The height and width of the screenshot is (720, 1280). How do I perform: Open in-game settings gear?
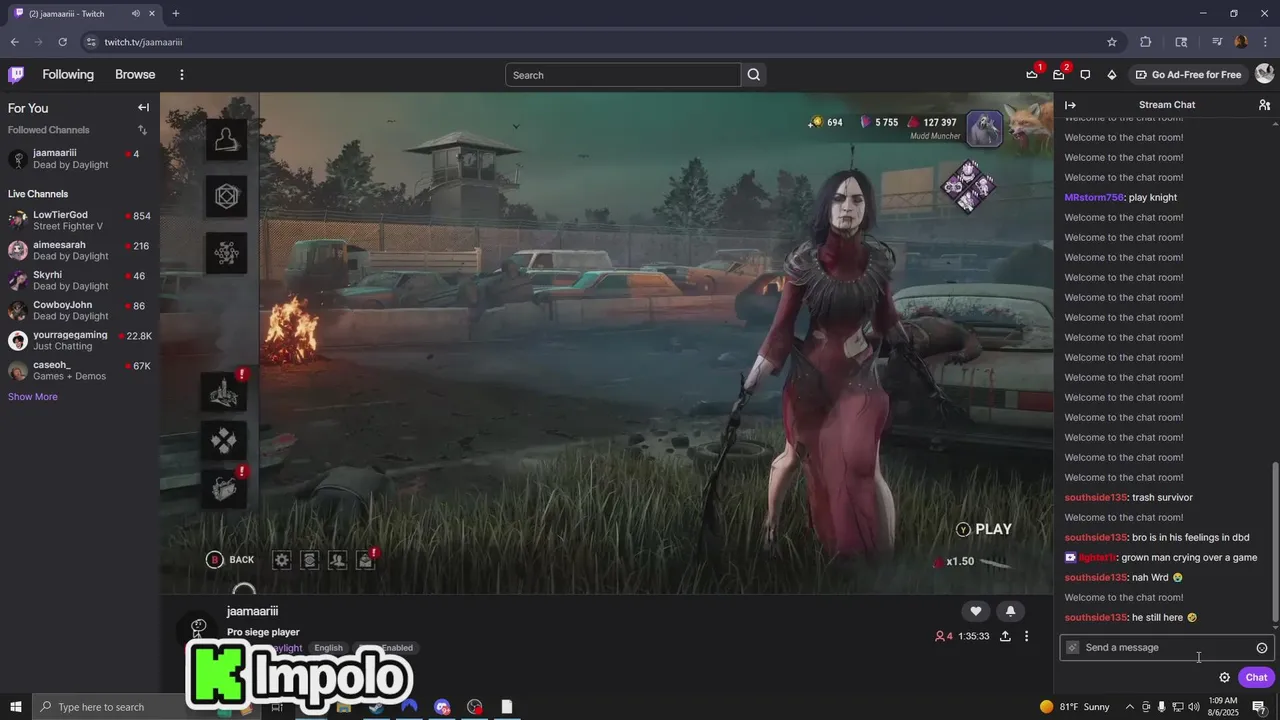coord(282,560)
